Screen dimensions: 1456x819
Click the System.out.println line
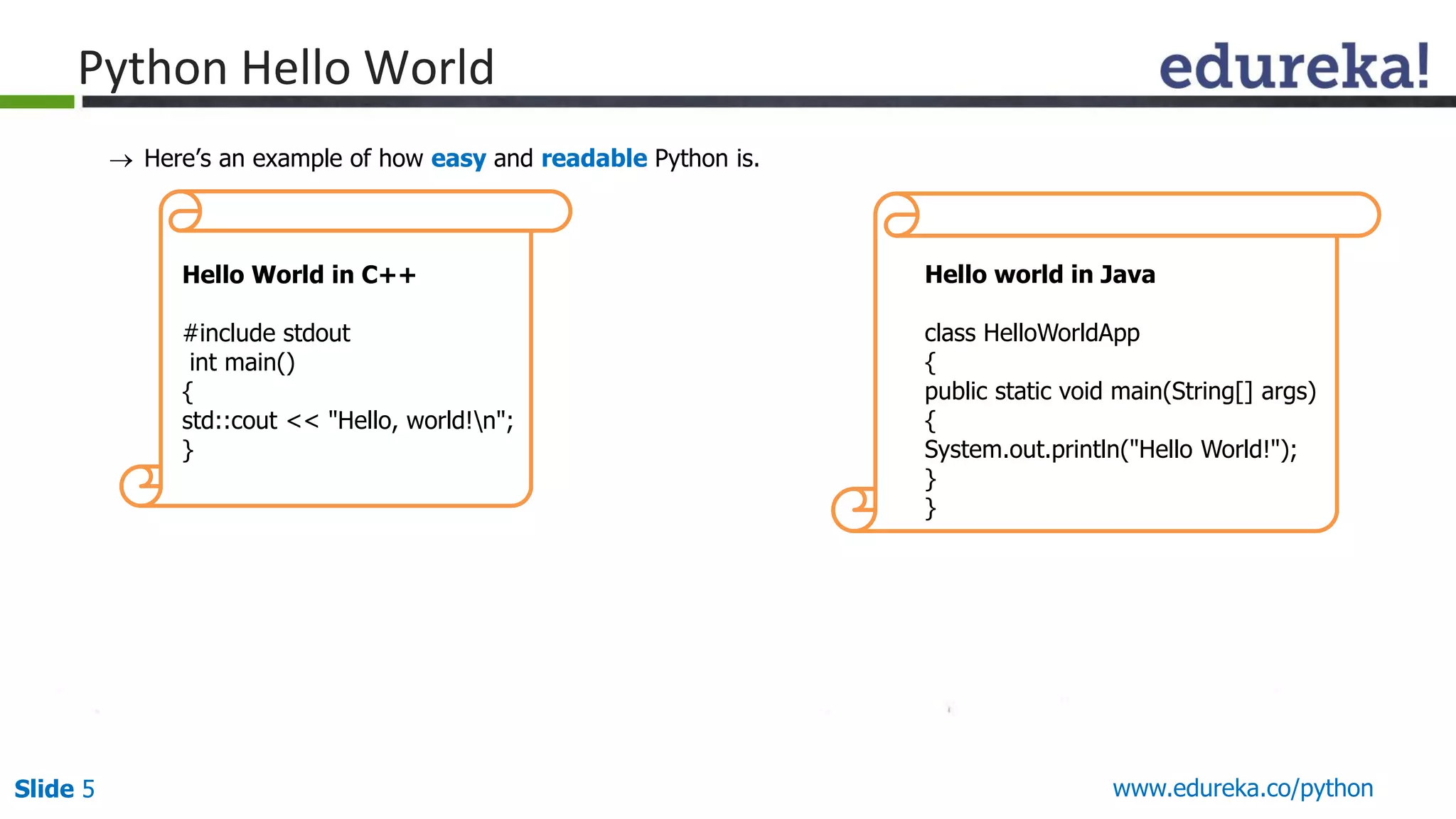1111,450
